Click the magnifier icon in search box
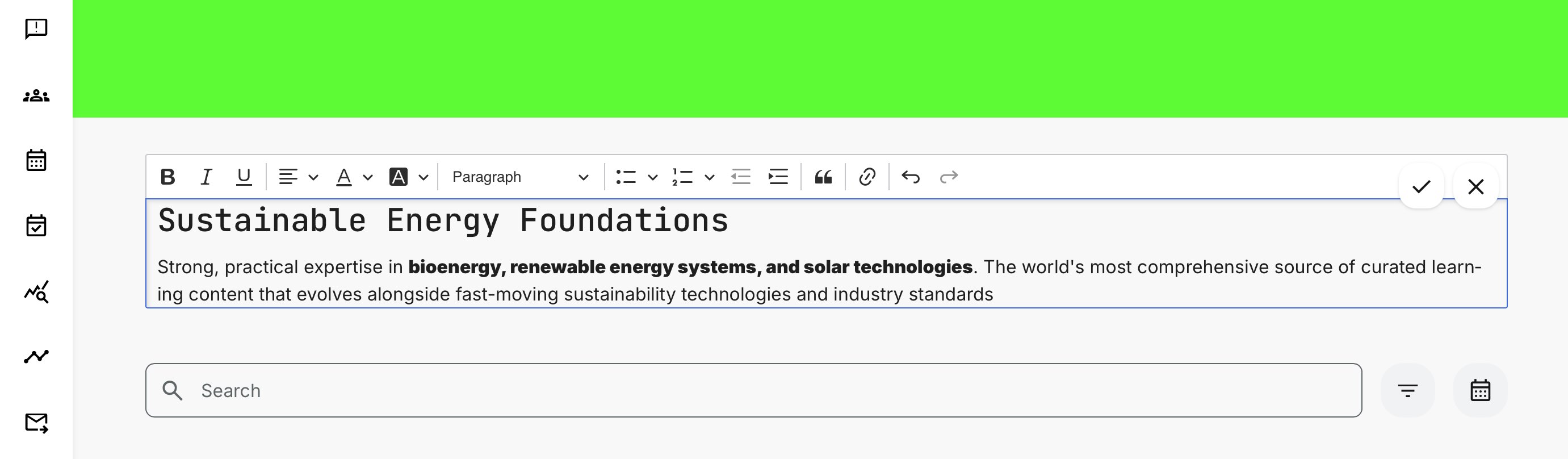This screenshot has width=1568, height=459. (173, 390)
